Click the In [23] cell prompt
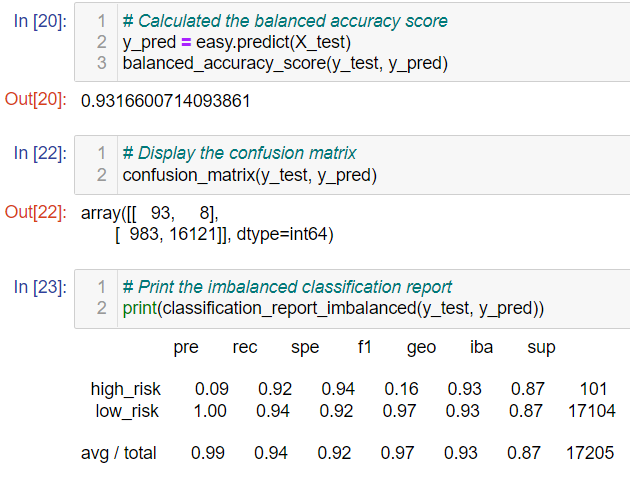Image resolution: width=630 pixels, height=478 pixels. pos(40,287)
